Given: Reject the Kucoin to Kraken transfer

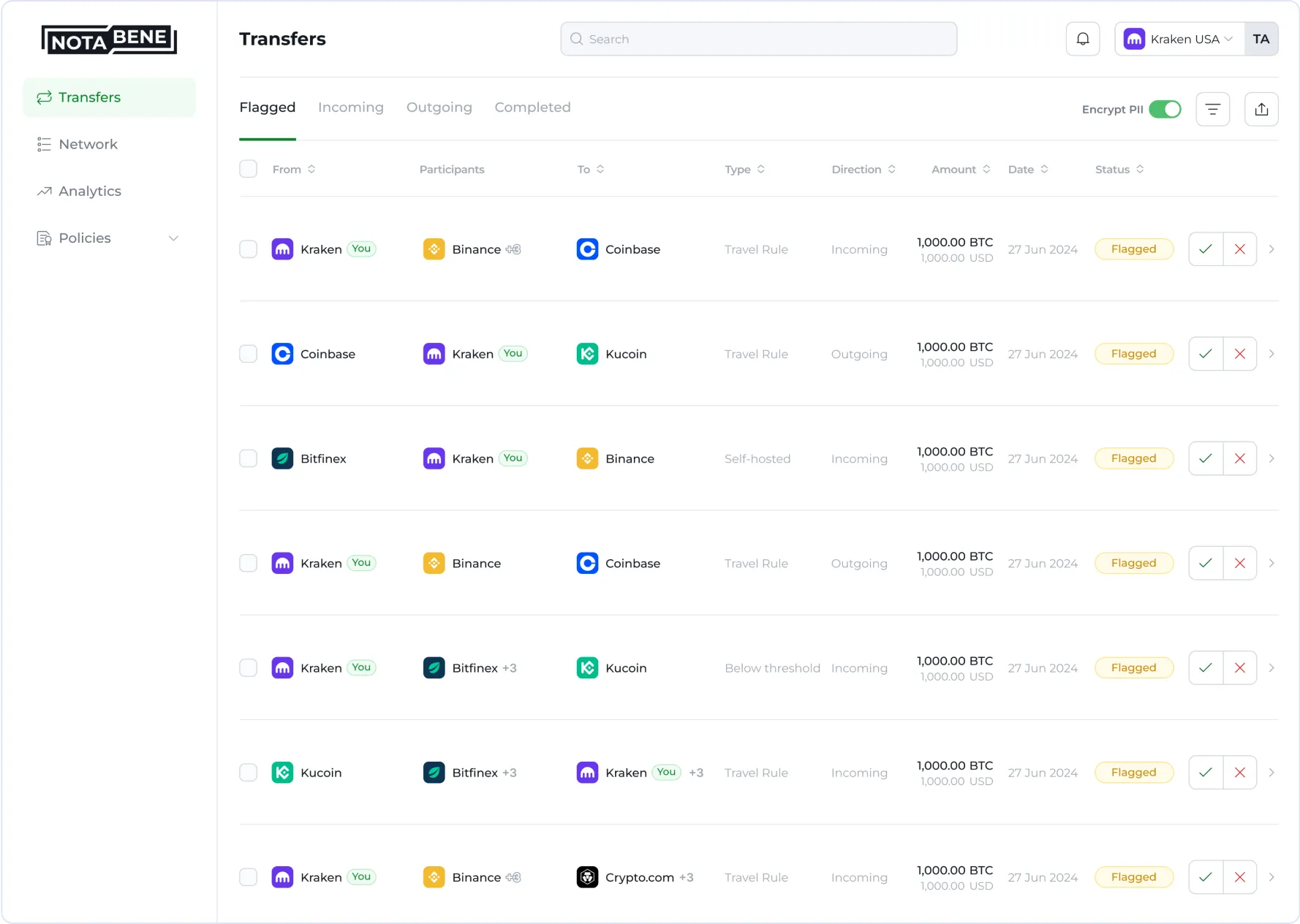Looking at the screenshot, I should [x=1240, y=773].
